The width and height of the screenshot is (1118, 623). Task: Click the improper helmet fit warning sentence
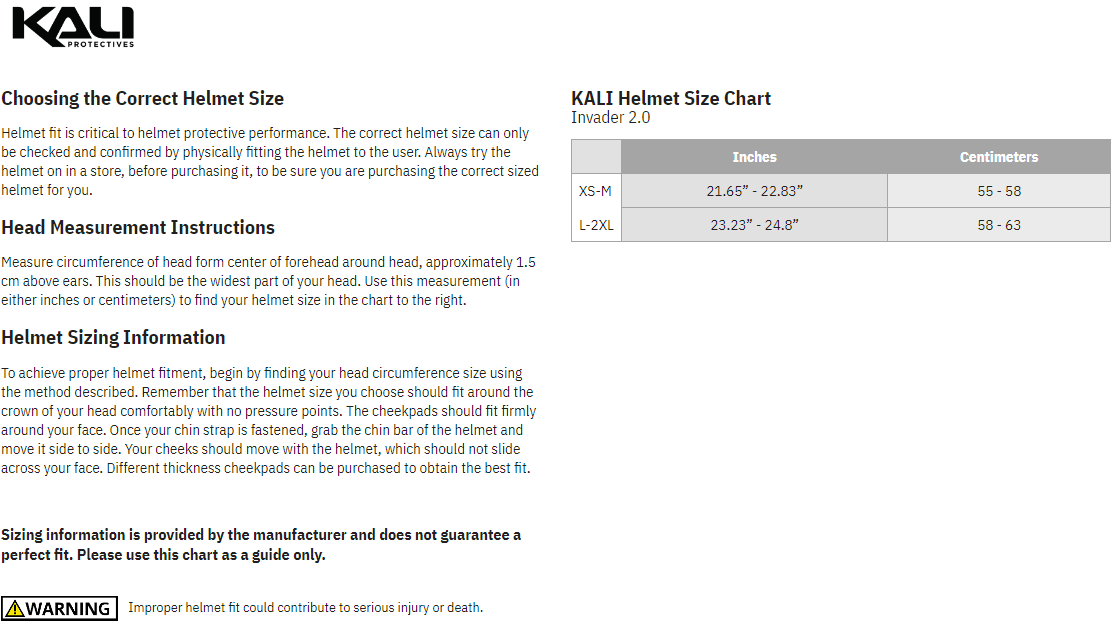pos(305,608)
